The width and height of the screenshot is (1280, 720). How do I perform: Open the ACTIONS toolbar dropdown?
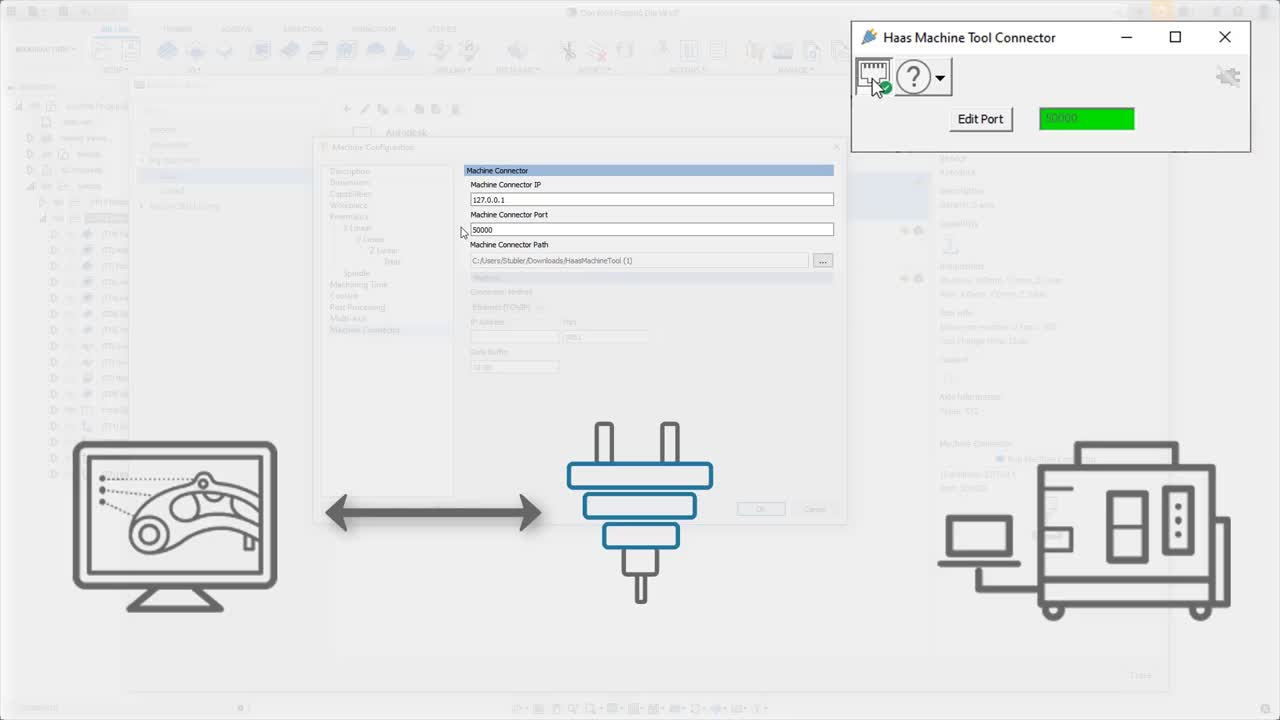tap(687, 70)
